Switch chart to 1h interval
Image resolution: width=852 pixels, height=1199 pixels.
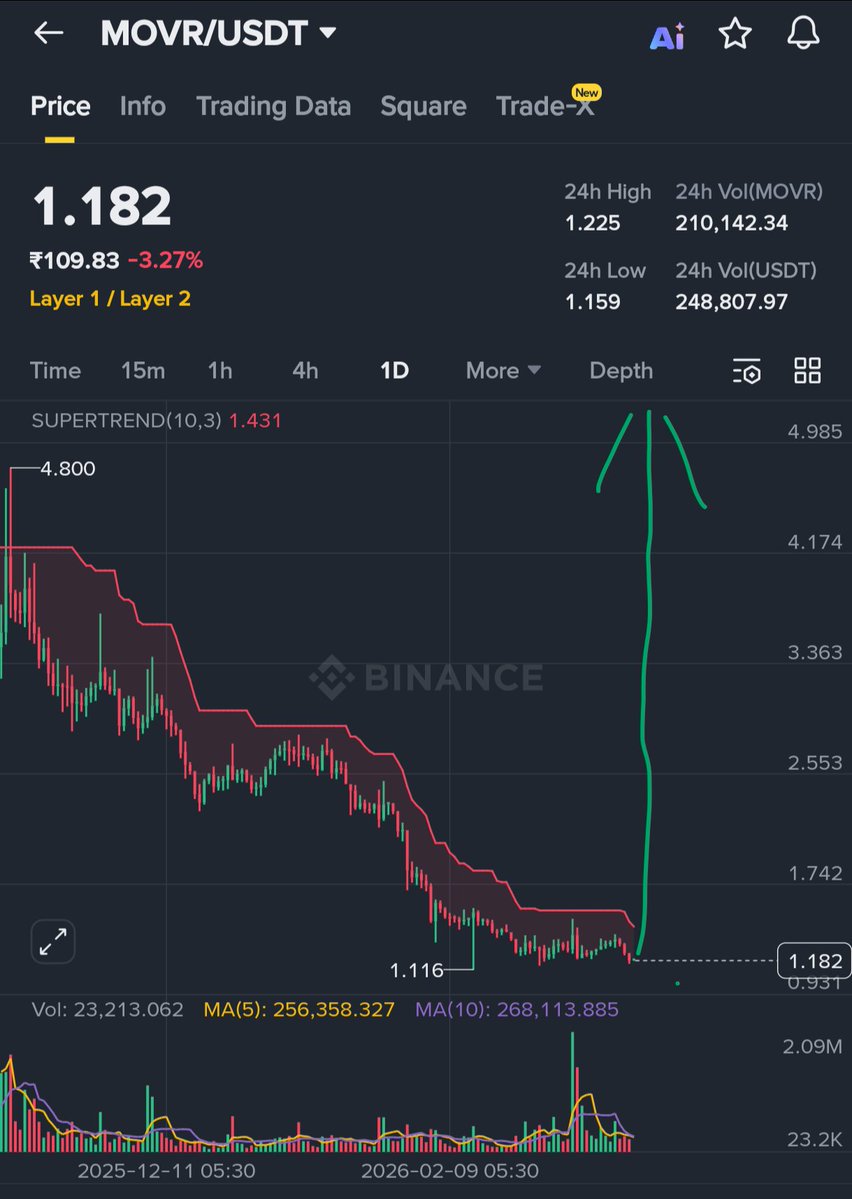pyautogui.click(x=220, y=371)
